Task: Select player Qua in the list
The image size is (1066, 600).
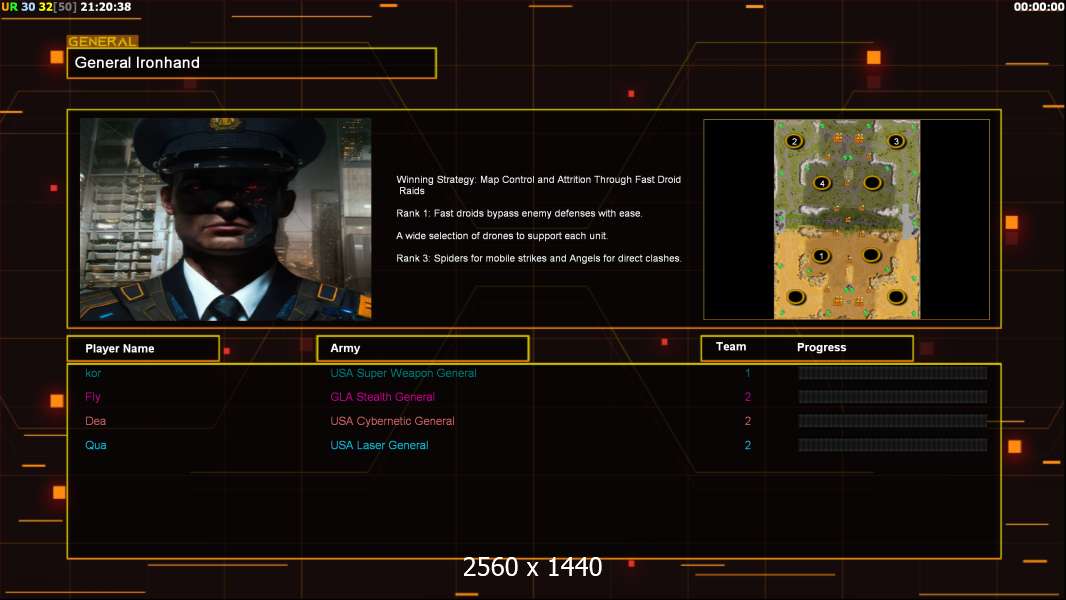Action: 96,445
